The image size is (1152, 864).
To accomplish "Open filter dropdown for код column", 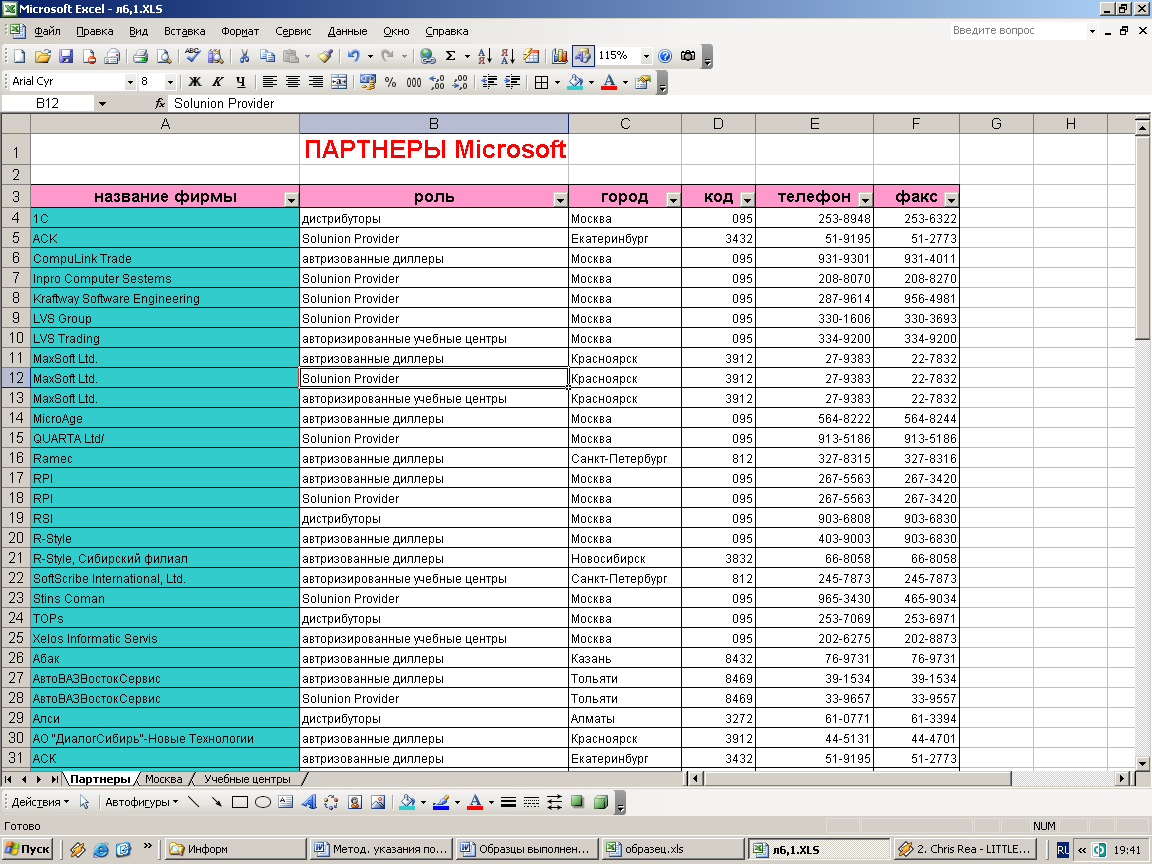I will (x=747, y=199).
